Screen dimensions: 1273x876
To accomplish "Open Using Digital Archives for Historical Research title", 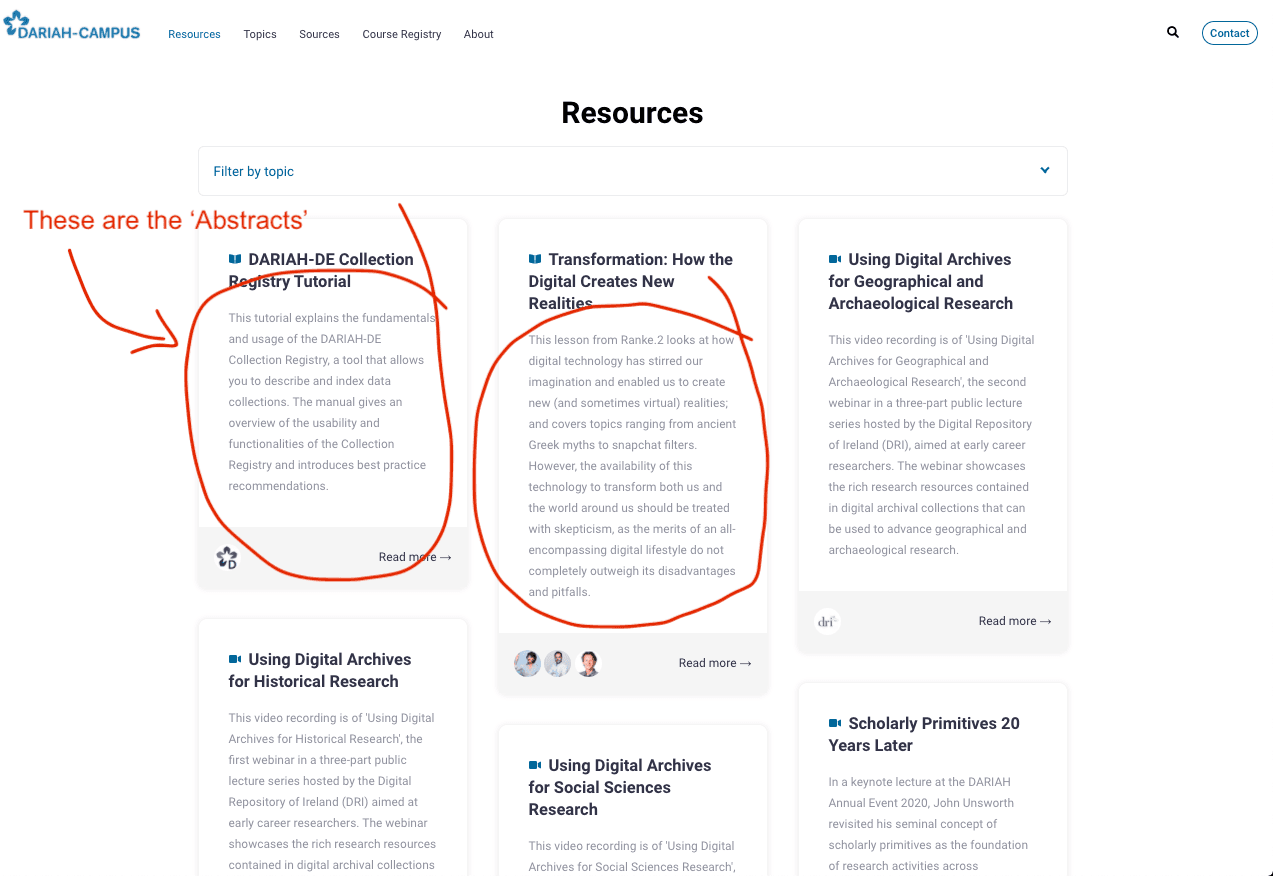I will 320,670.
